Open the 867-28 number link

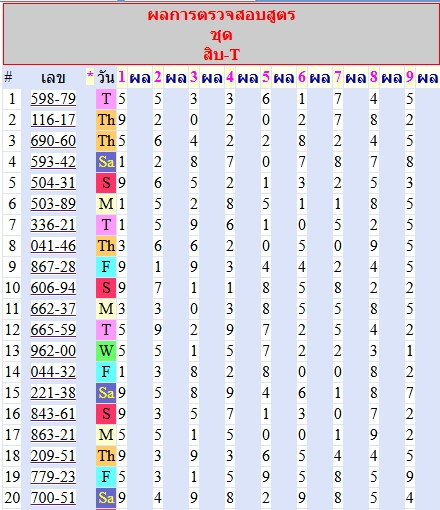(53, 267)
